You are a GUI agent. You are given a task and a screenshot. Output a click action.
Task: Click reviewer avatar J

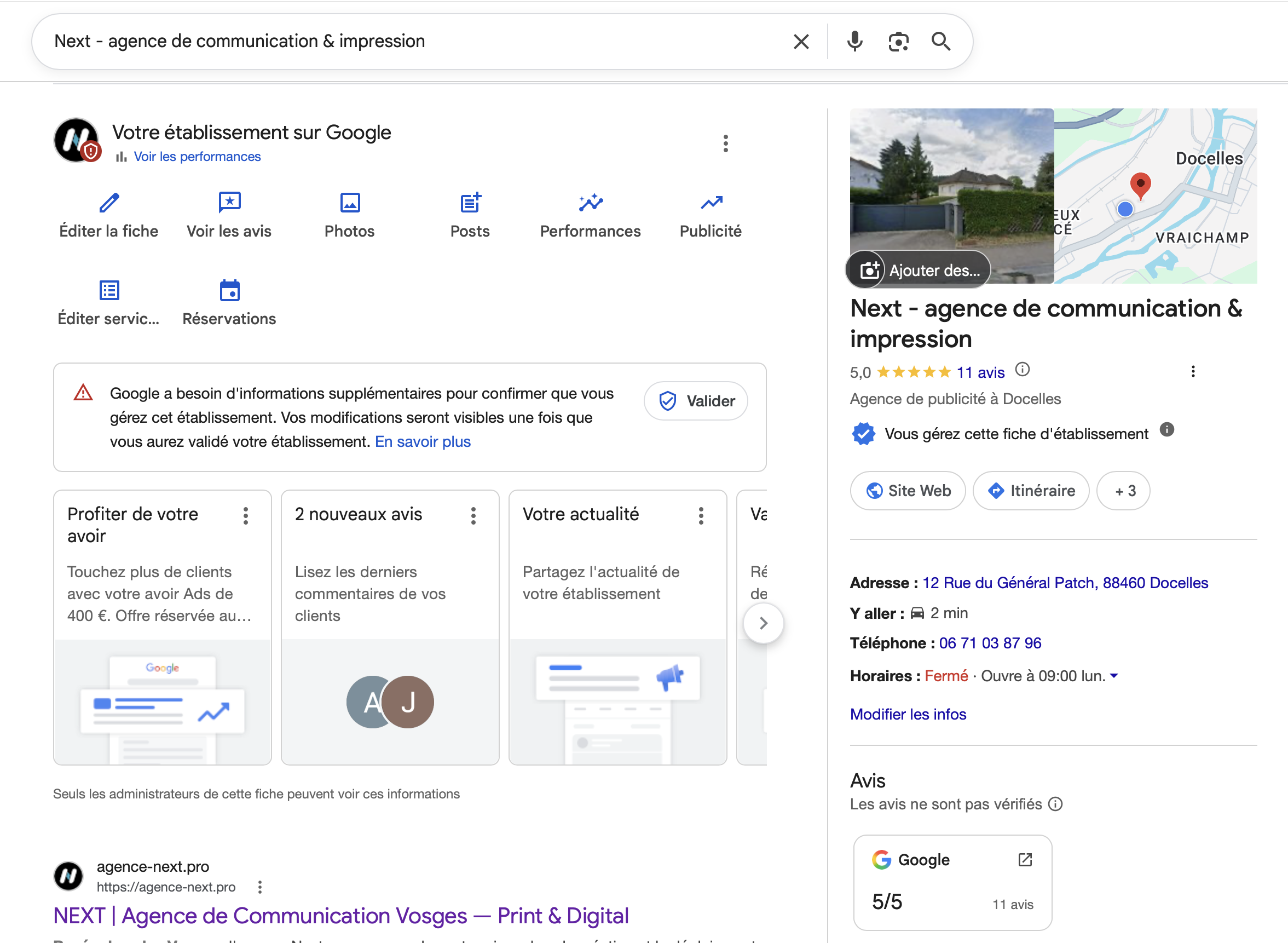(408, 702)
